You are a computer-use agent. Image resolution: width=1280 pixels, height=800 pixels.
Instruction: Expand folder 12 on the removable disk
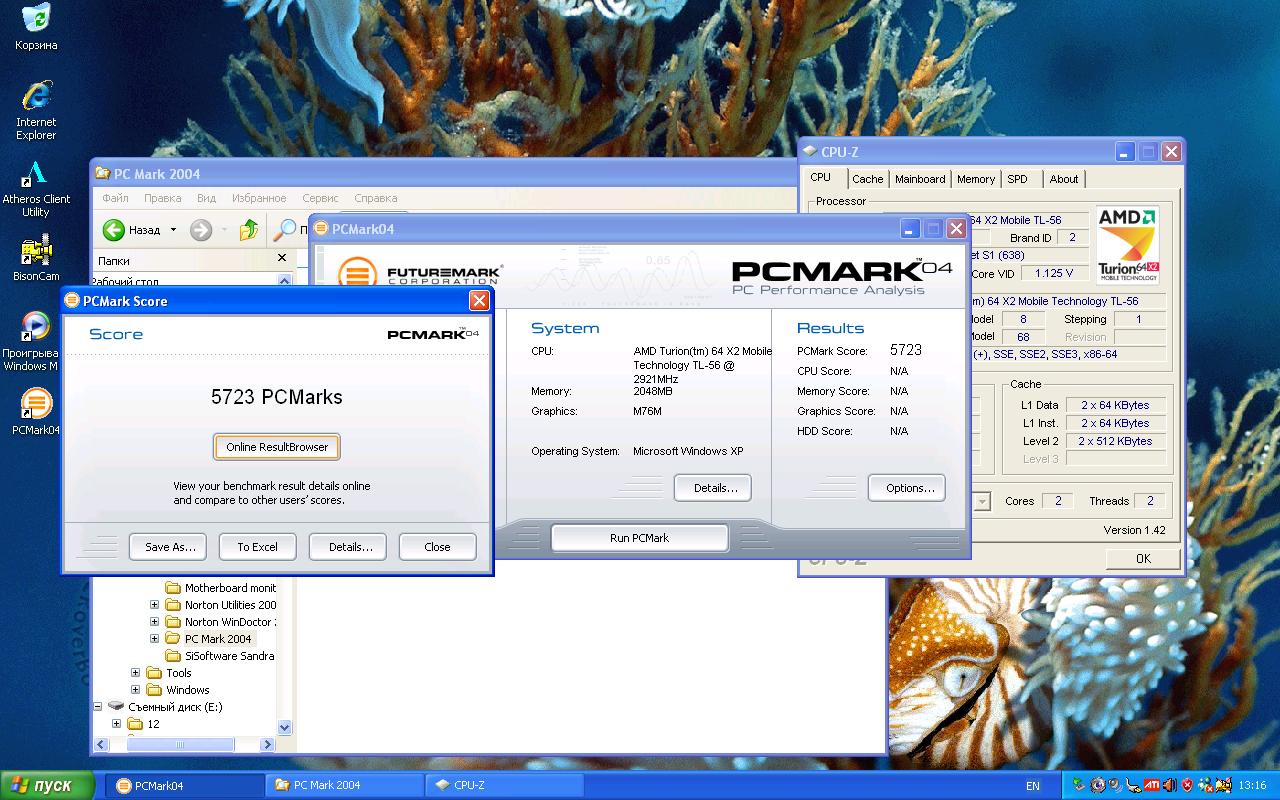click(116, 723)
